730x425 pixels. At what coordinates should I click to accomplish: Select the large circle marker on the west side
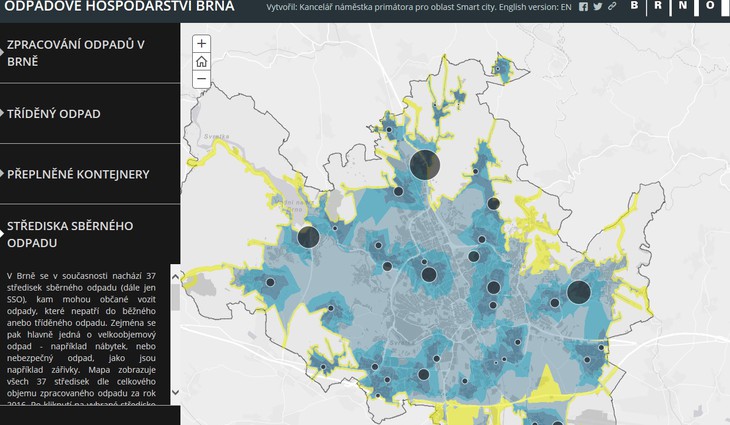coord(308,237)
